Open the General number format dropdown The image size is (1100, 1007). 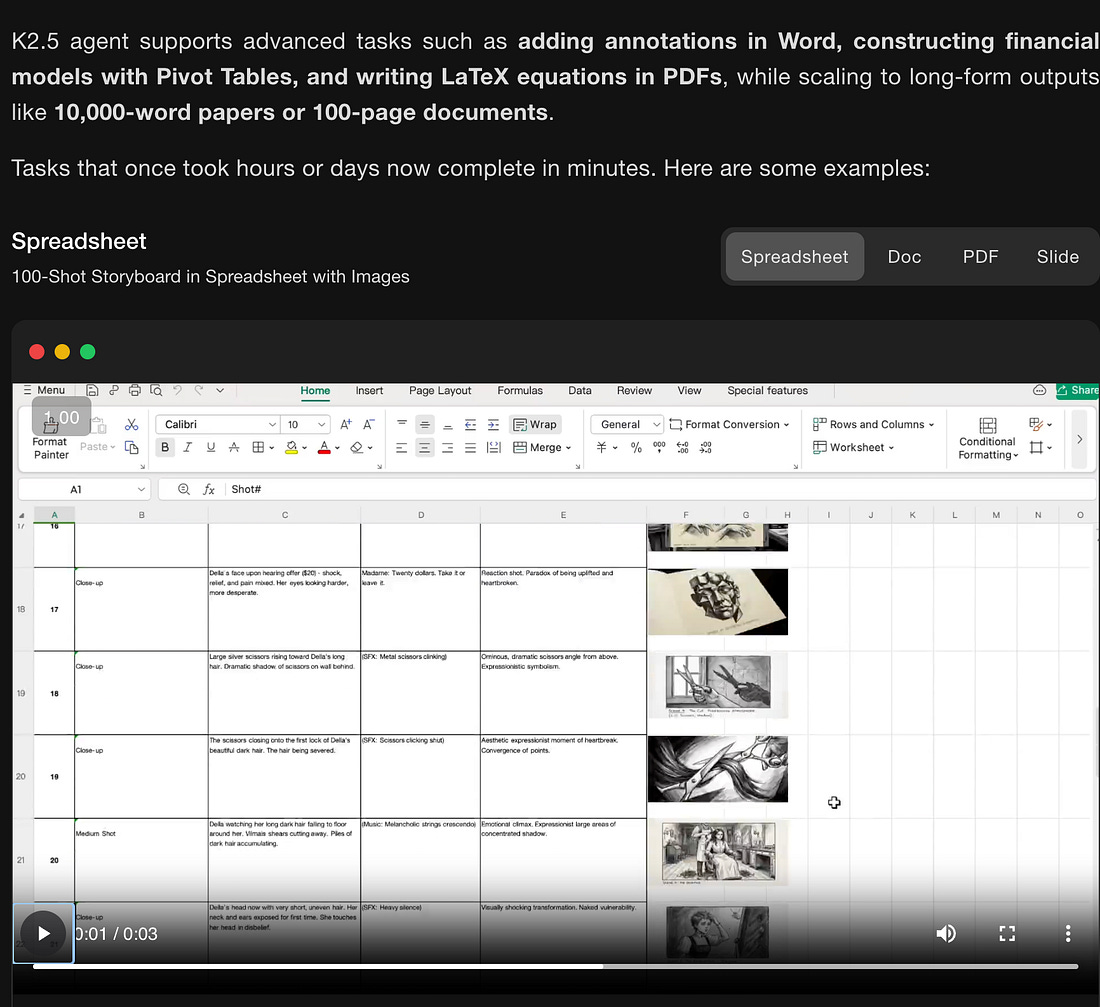coord(657,425)
